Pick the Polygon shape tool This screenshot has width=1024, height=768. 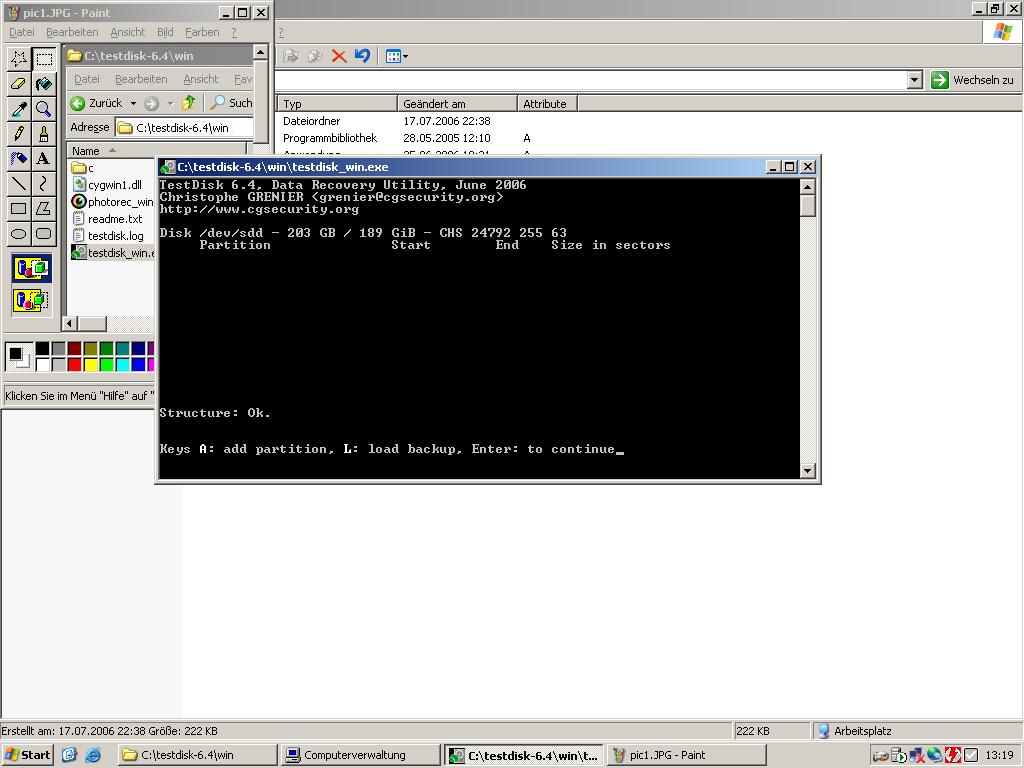point(44,208)
